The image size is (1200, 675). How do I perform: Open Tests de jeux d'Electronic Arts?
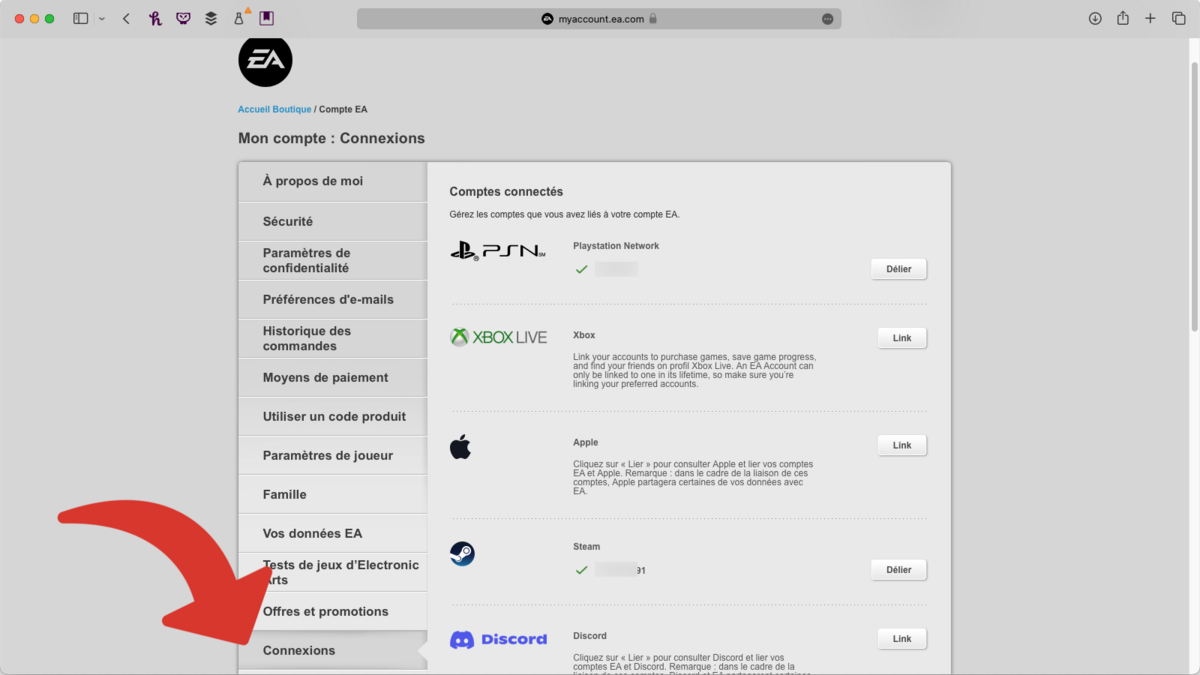[333, 572]
